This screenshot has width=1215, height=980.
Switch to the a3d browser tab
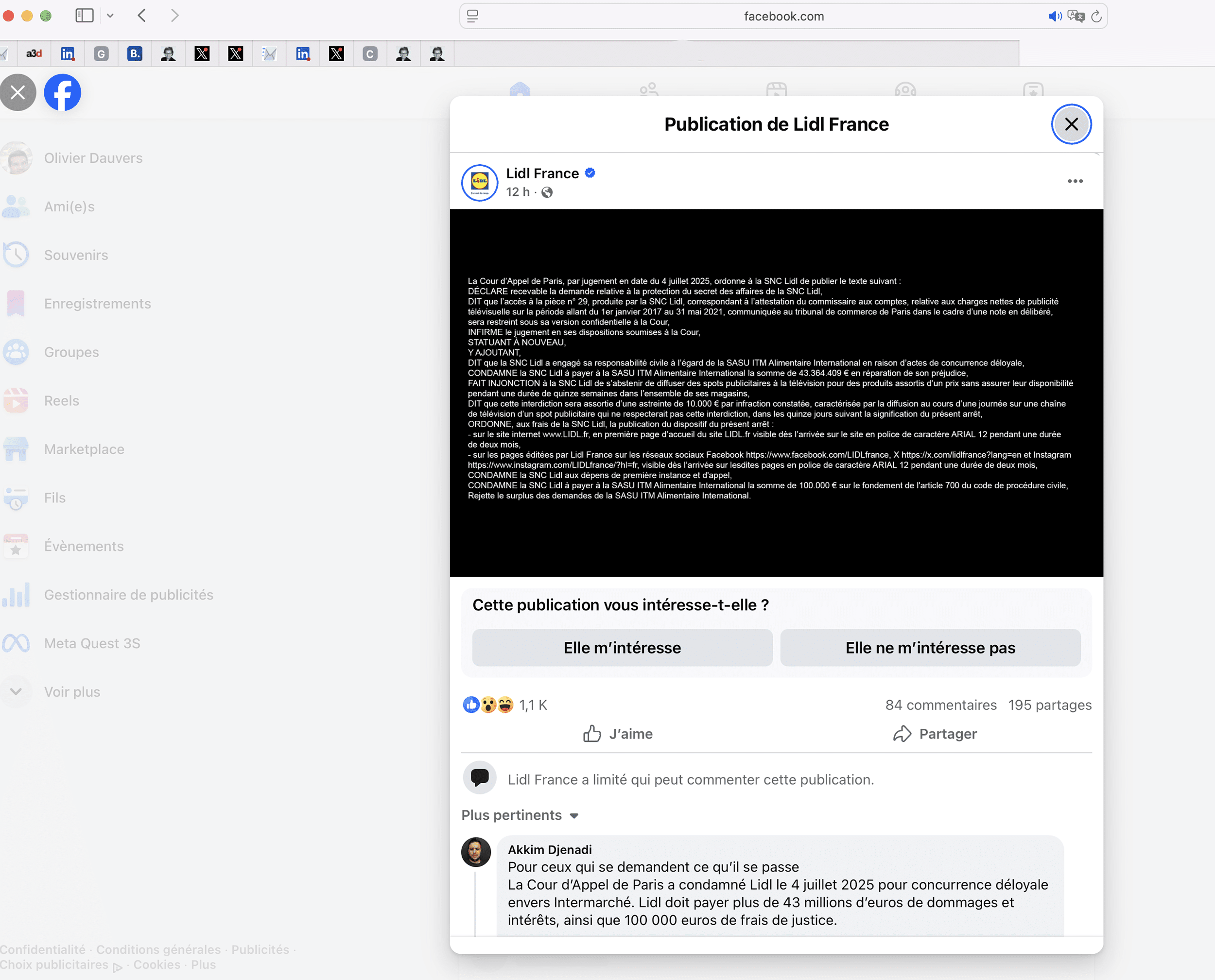[x=34, y=53]
